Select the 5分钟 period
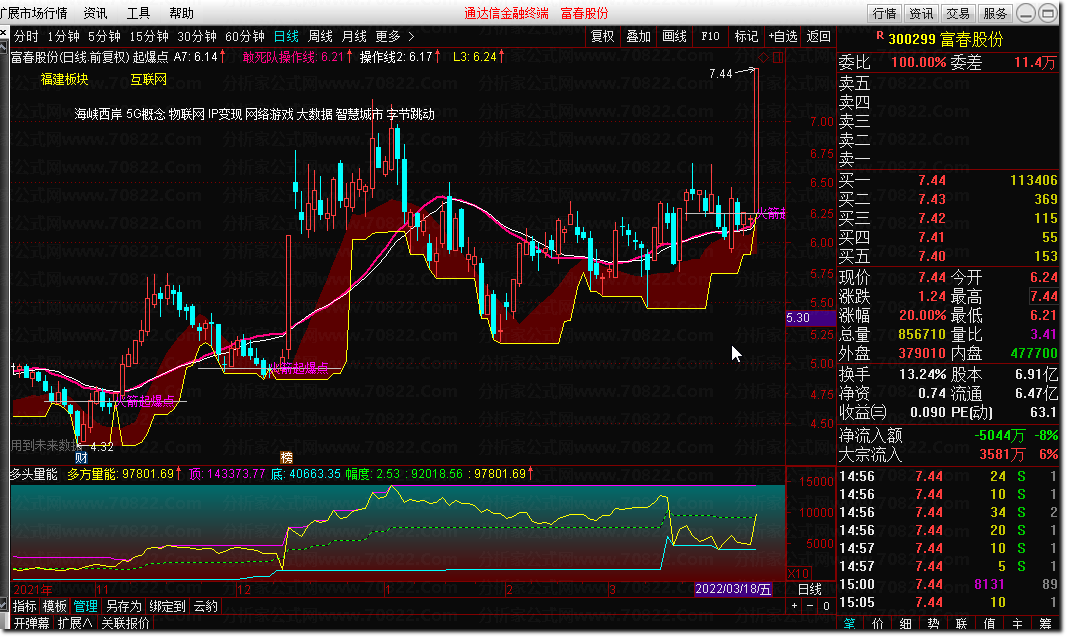 click(x=104, y=36)
